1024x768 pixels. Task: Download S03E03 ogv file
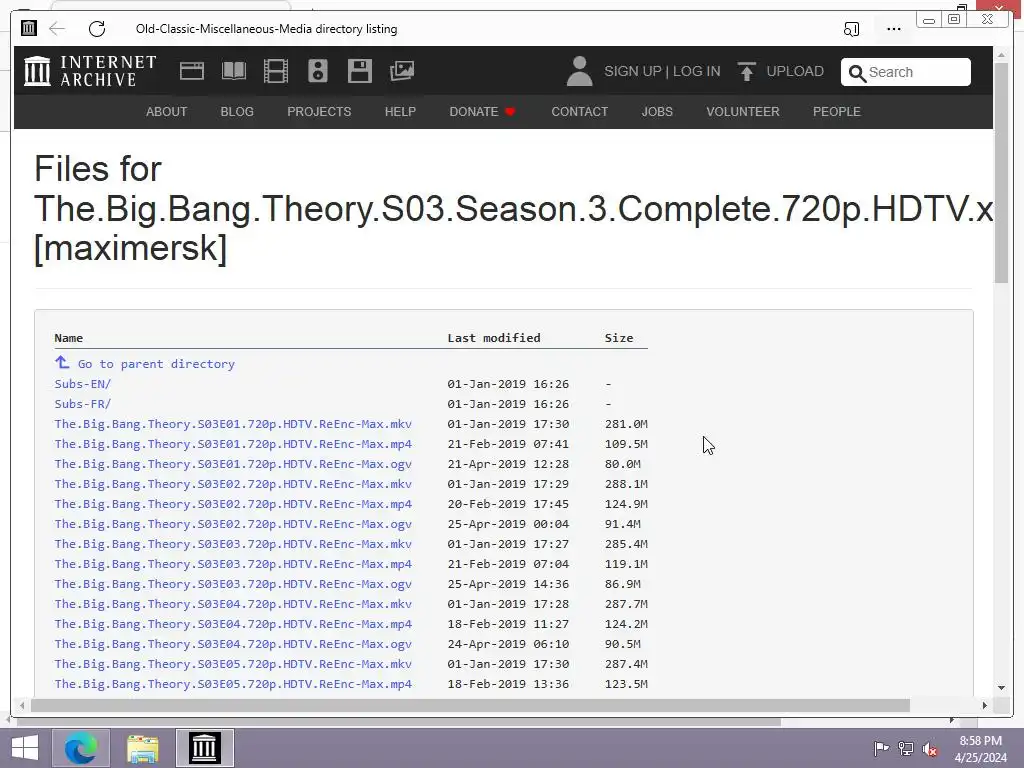coord(233,584)
